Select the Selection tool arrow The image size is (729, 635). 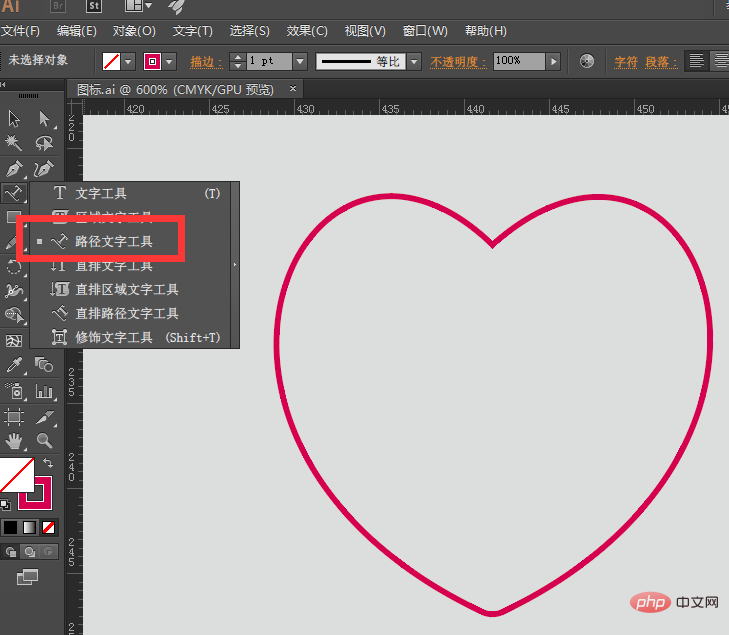pos(14,119)
